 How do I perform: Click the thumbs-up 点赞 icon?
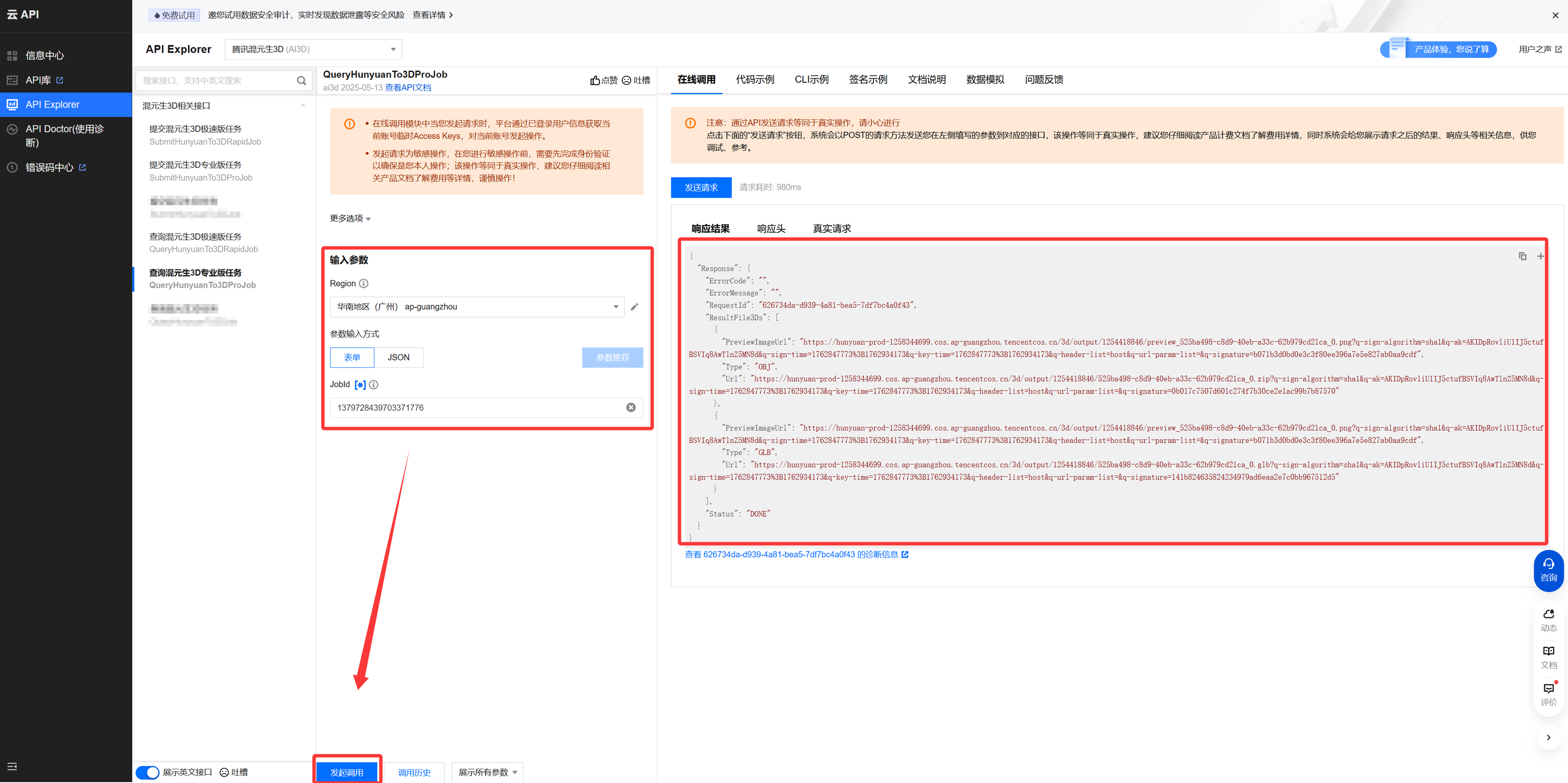tap(595, 80)
